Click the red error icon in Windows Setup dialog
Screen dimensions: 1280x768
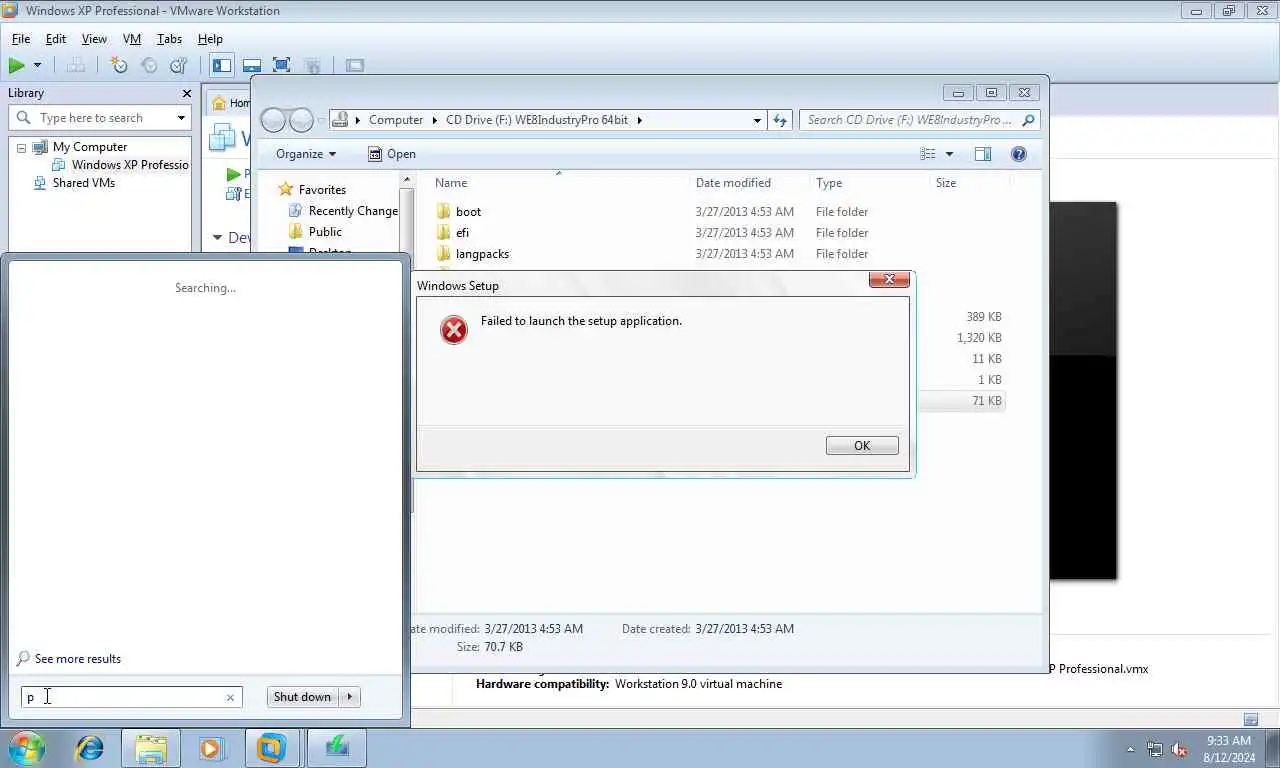pyautogui.click(x=454, y=330)
